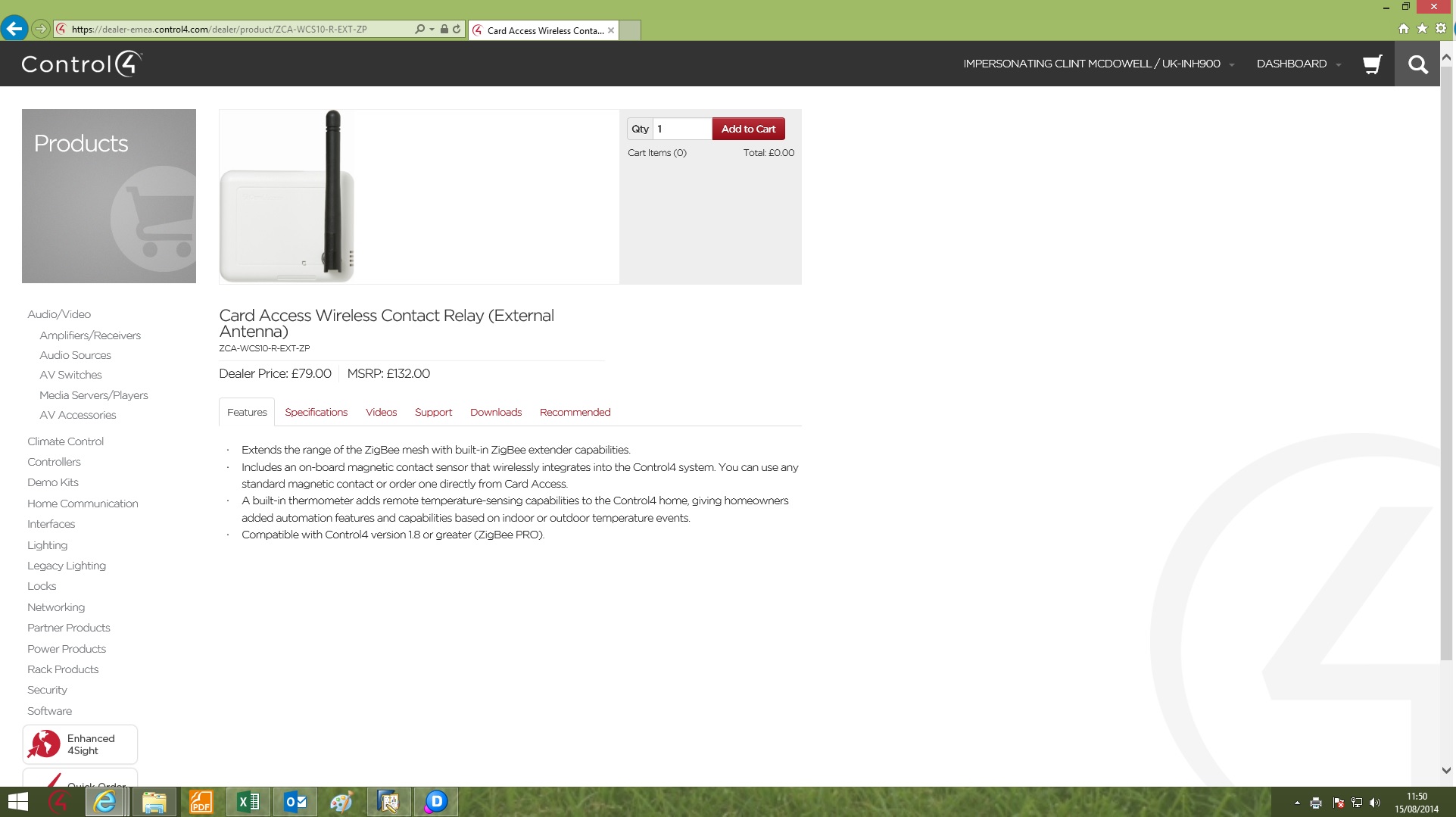Open the Videos tab
This screenshot has height=817, width=1456.
coord(381,412)
